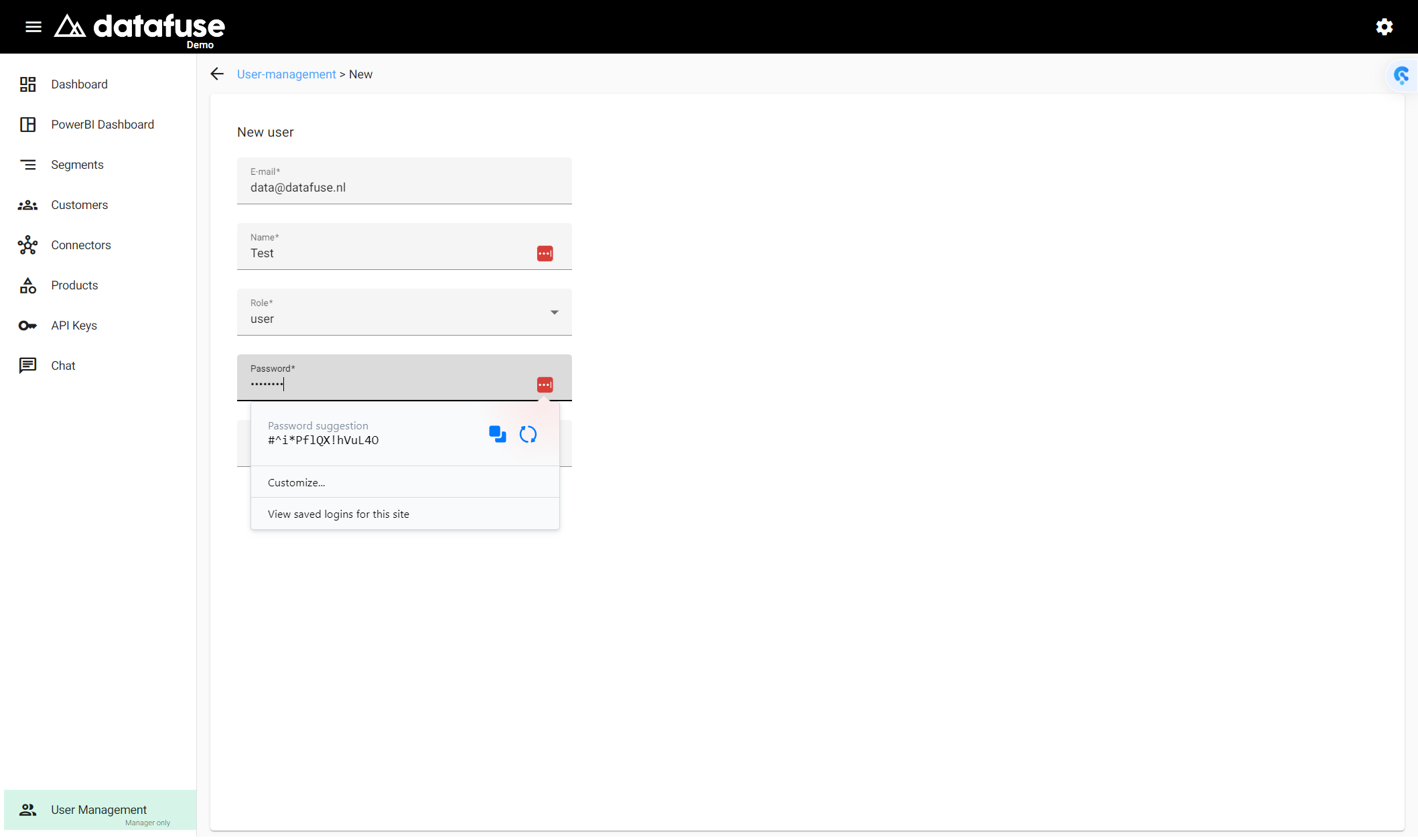1418x840 pixels.
Task: Click the Customers icon
Action: (x=27, y=205)
